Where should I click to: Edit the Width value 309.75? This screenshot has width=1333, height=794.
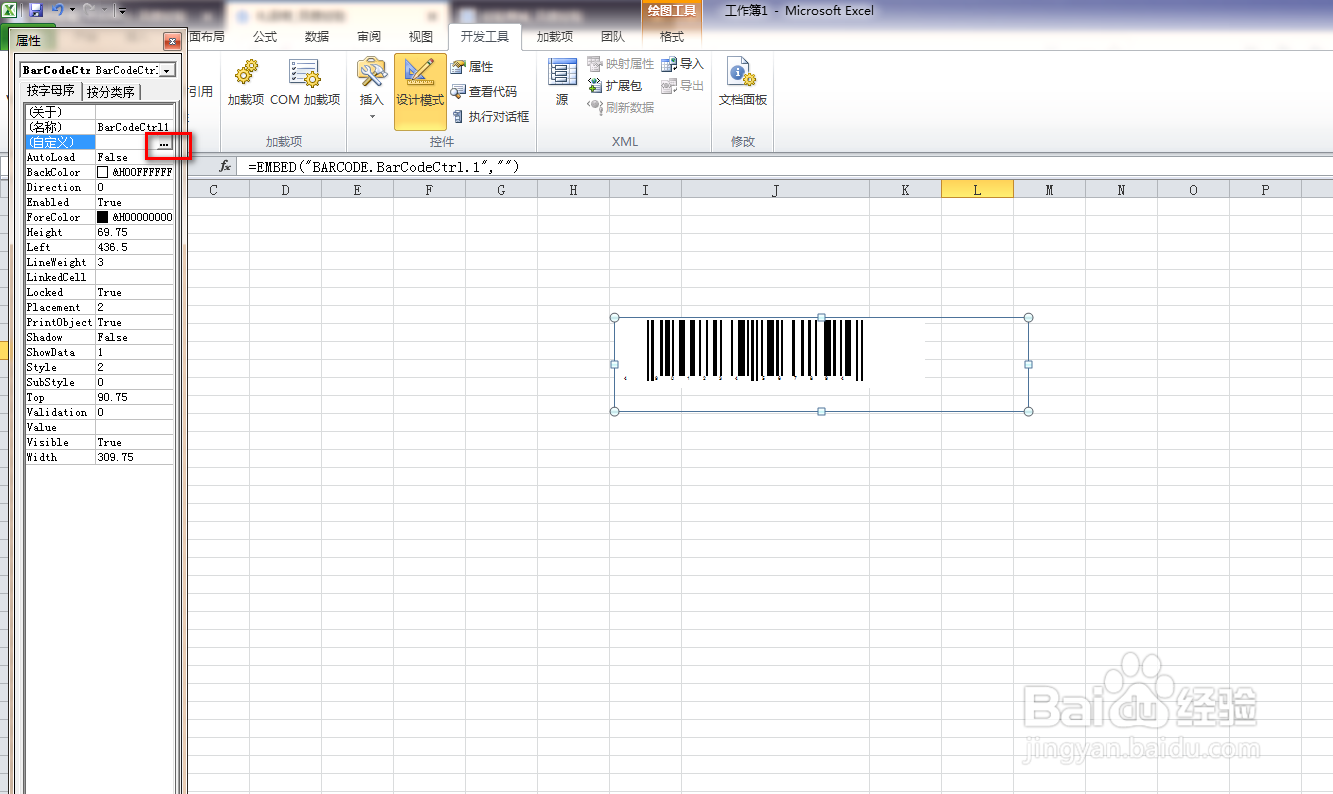134,457
